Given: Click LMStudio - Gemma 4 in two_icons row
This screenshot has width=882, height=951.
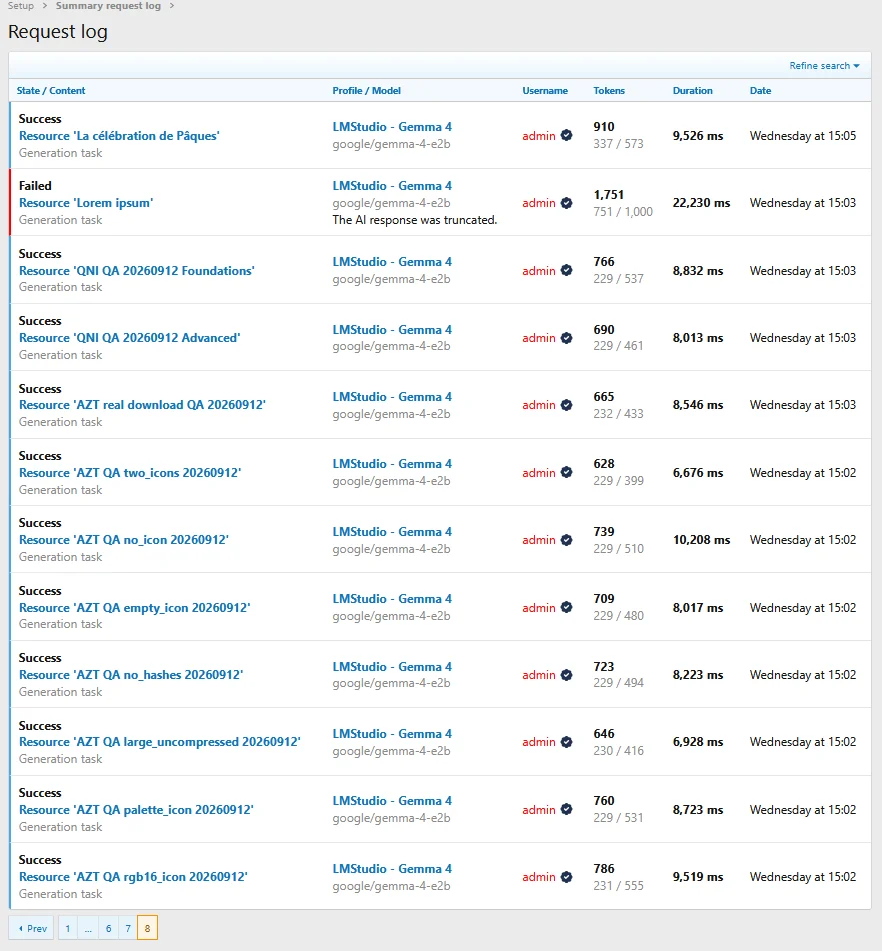Looking at the screenshot, I should 392,463.
